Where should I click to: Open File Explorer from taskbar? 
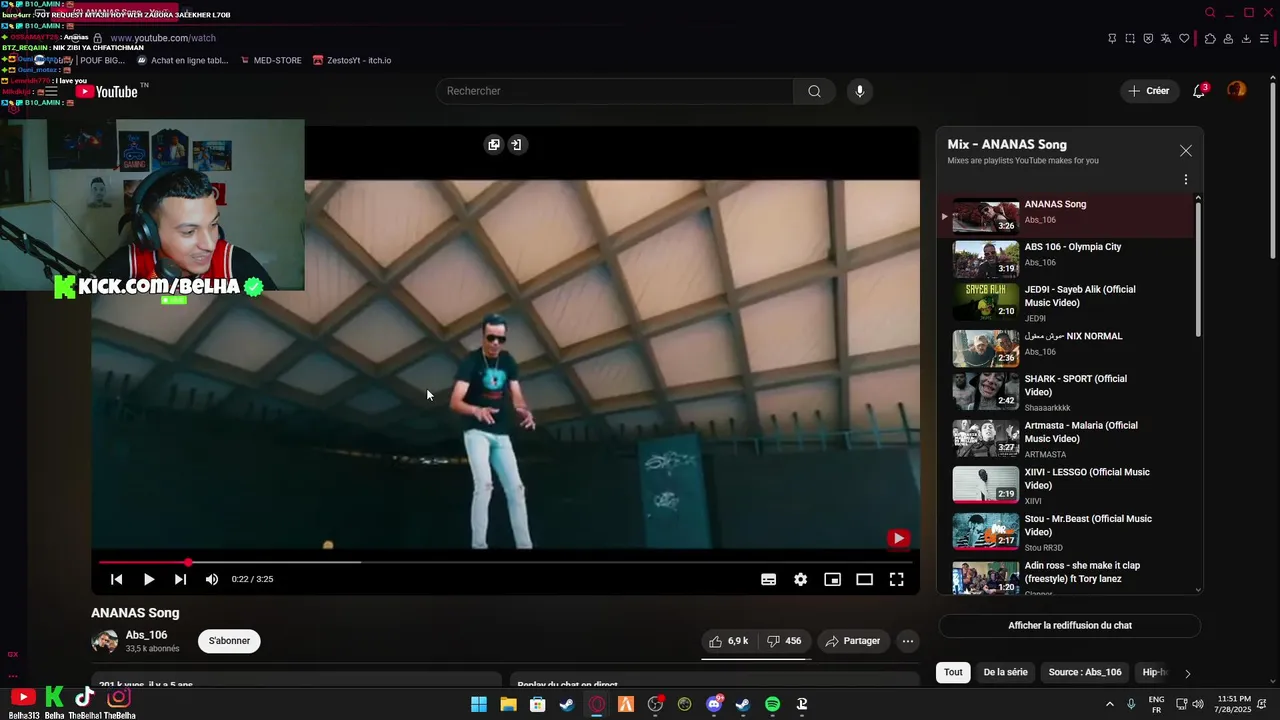click(508, 704)
